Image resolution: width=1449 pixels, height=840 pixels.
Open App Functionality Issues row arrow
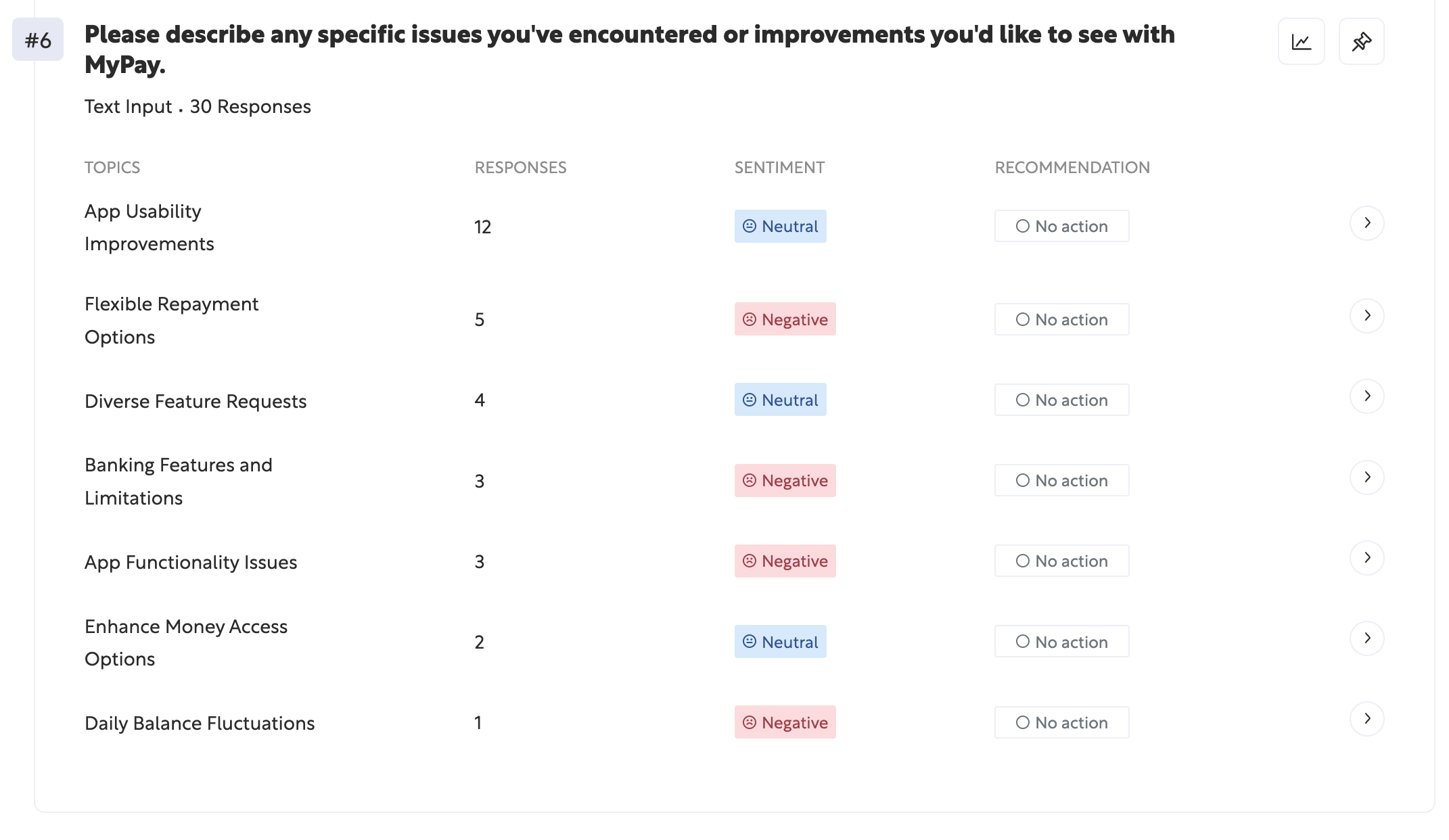coord(1366,558)
